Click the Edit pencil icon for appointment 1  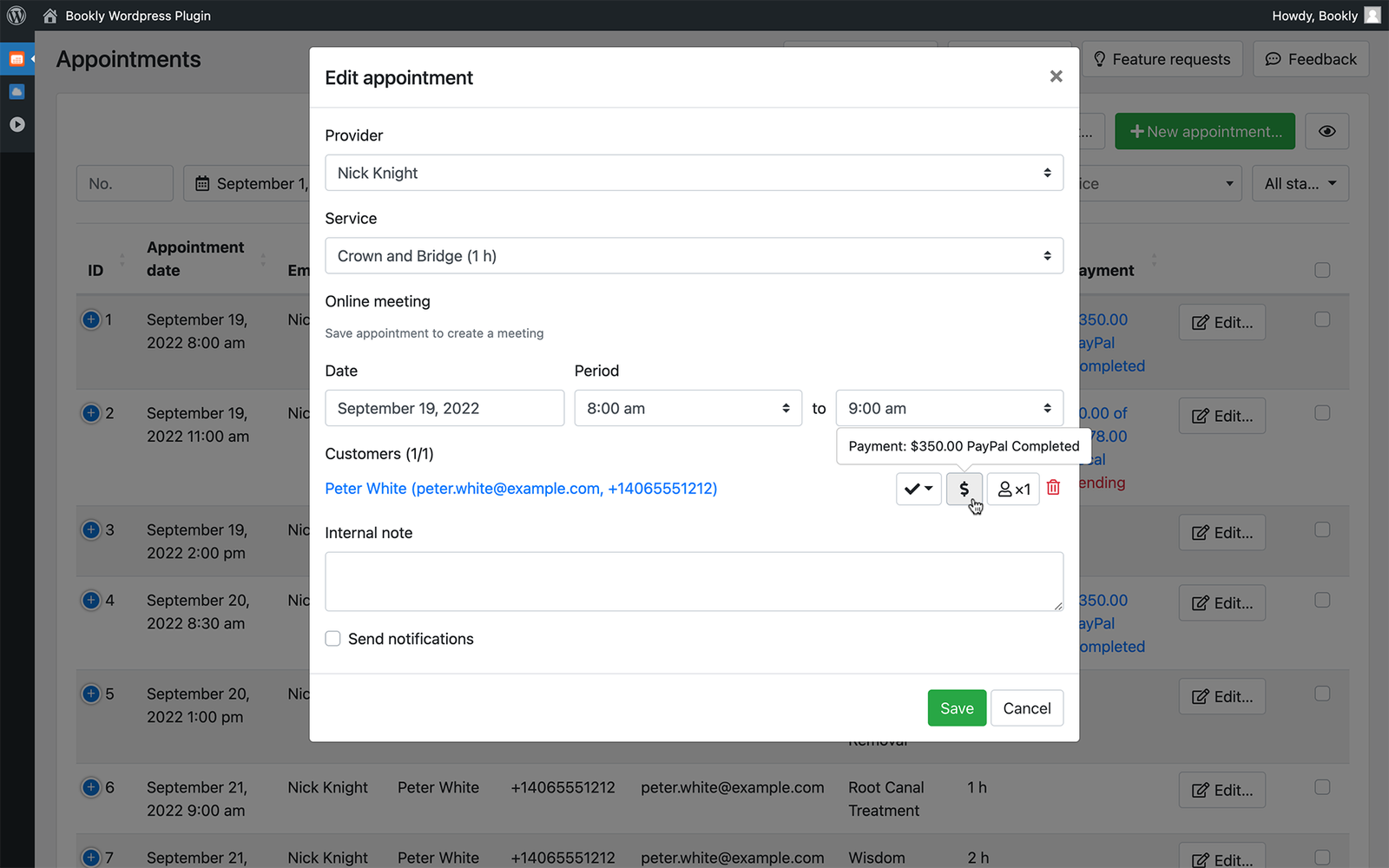(x=1221, y=322)
